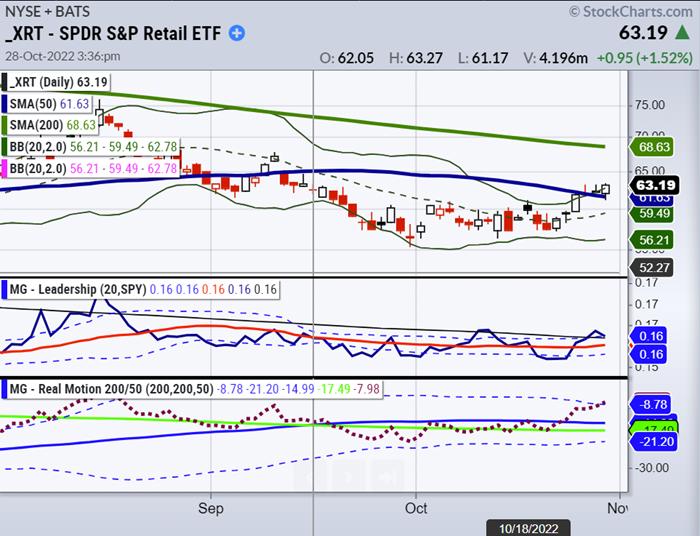Click the blue plus icon beside Retail ETF

[x=237, y=33]
